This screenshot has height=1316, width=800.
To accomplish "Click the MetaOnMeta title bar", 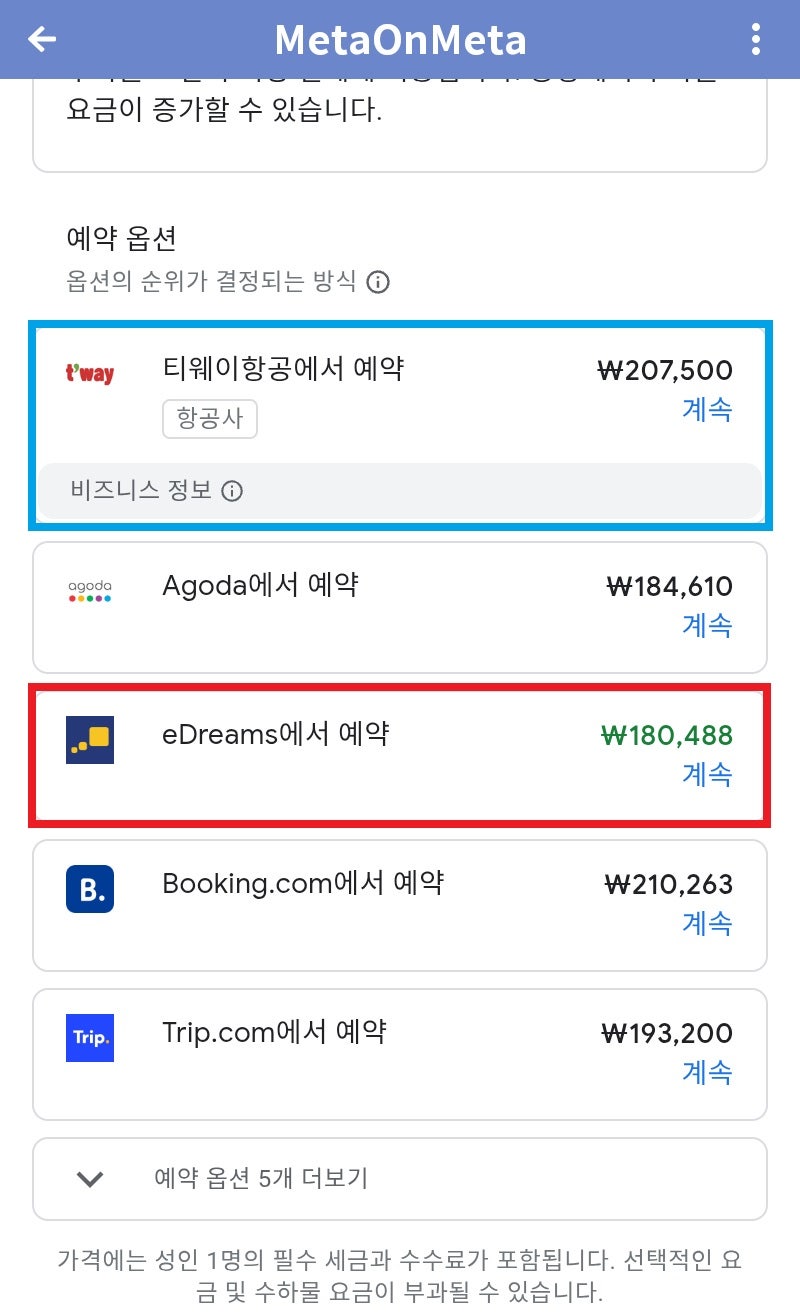I will [x=400, y=39].
